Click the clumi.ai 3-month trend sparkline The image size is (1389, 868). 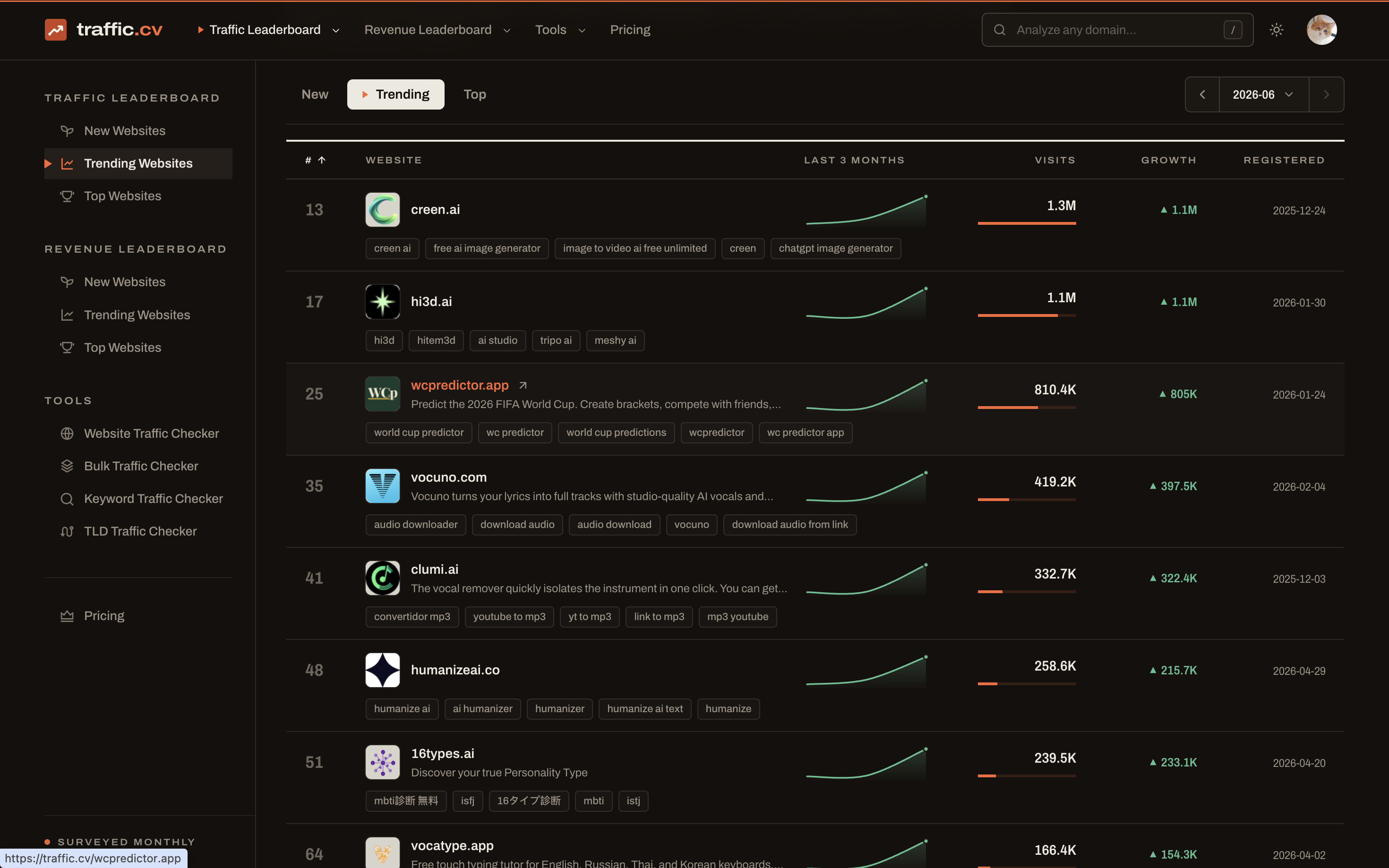point(866,579)
